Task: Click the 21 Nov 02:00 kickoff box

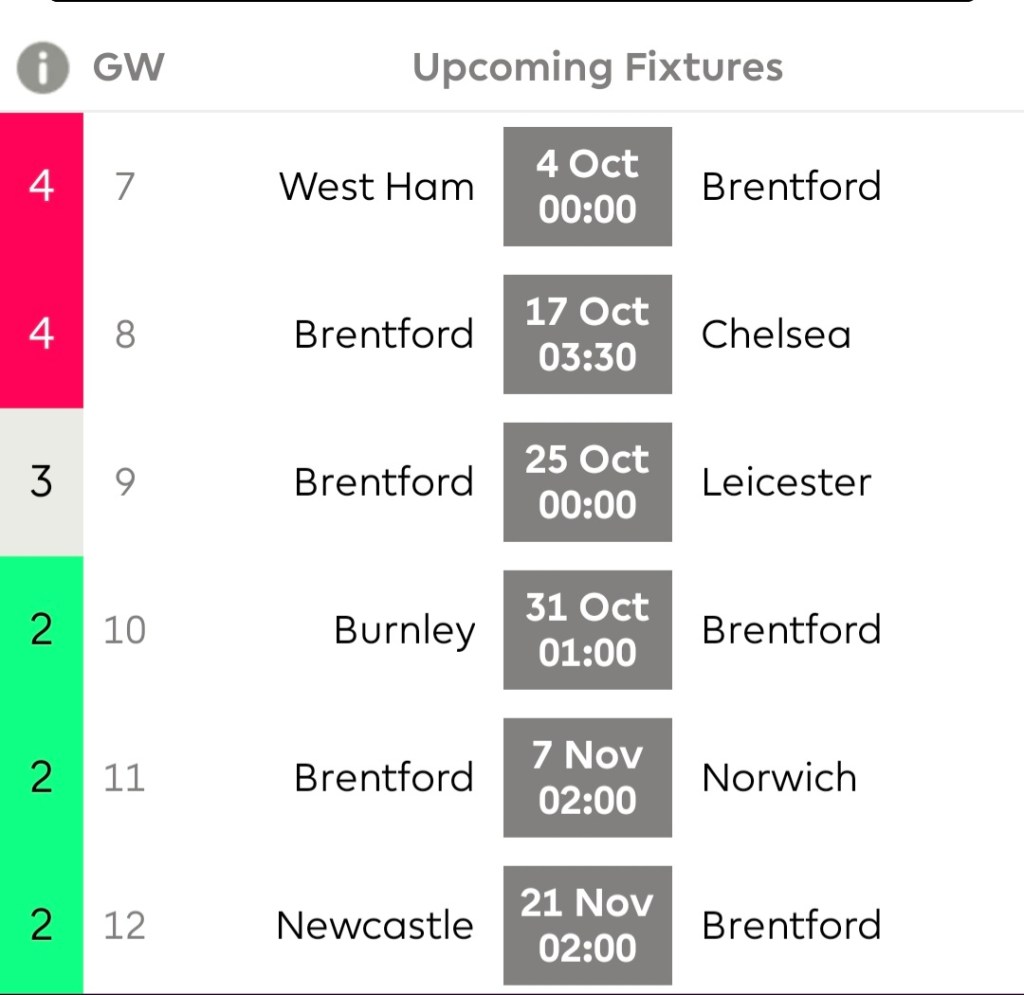Action: tap(587, 926)
